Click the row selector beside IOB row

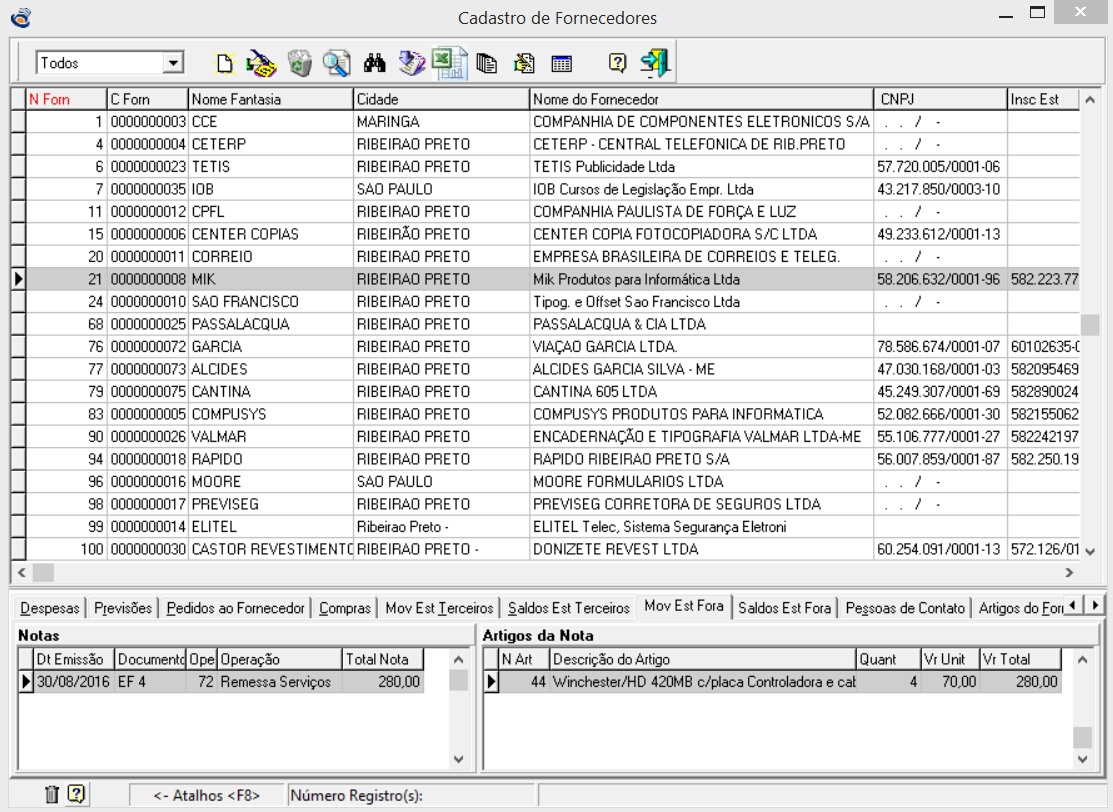point(18,190)
